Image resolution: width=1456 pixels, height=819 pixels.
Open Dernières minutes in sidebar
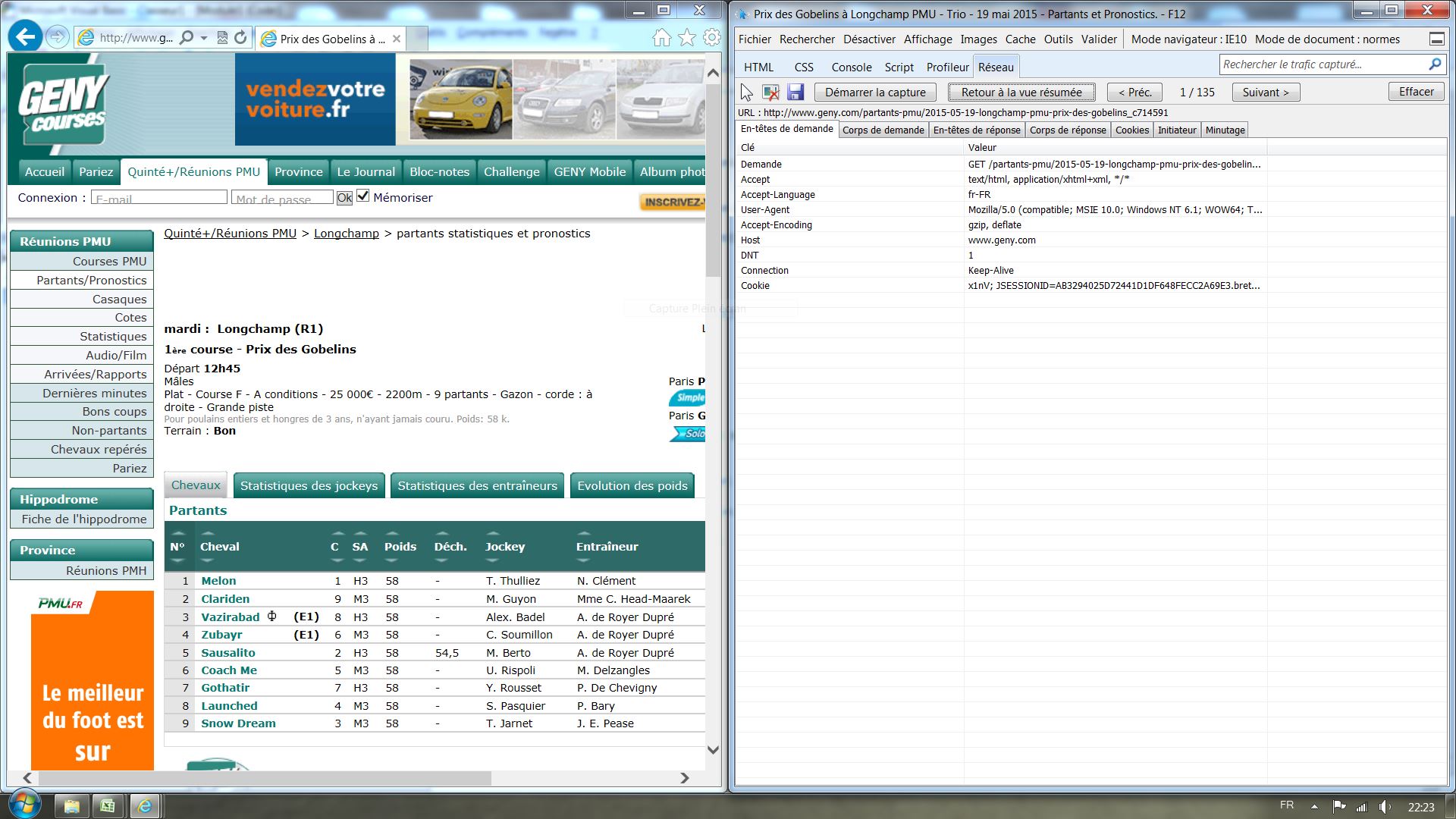click(x=82, y=394)
